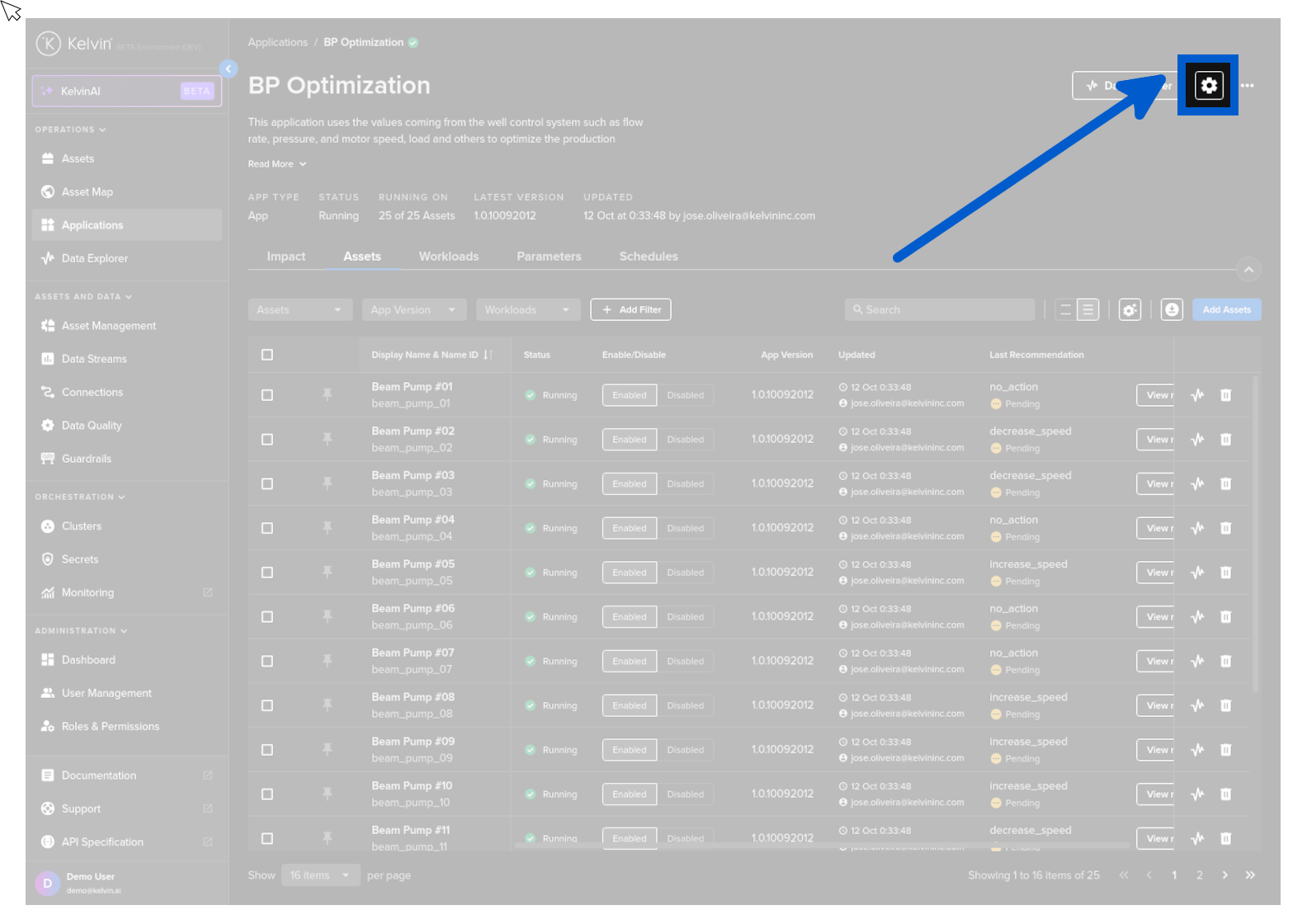Open Data Explorer in the sidebar
Viewport: 1307px width, 924px height.
pyautogui.click(x=95, y=258)
